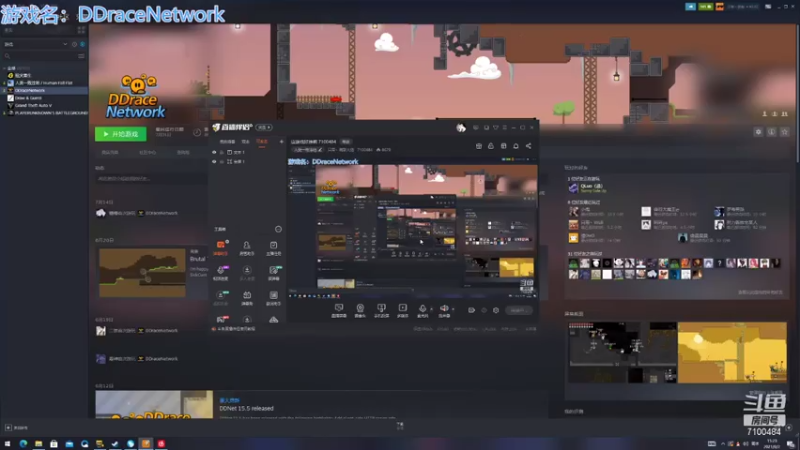Image resolution: width=800 pixels, height=450 pixels.
Task: Click the record icon in Douyu bottom bar
Action: coord(471,310)
